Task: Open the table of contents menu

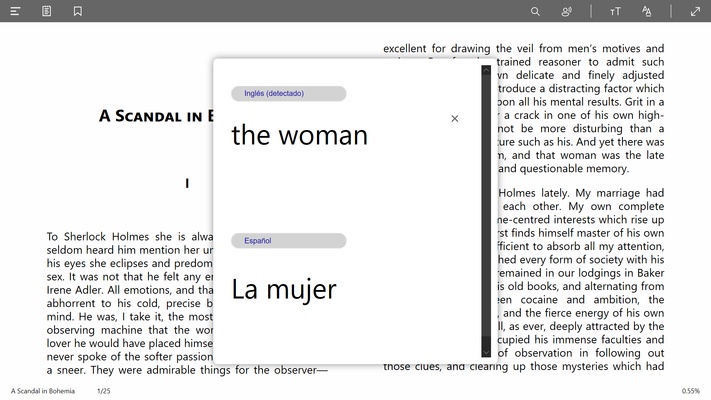Action: [x=15, y=11]
